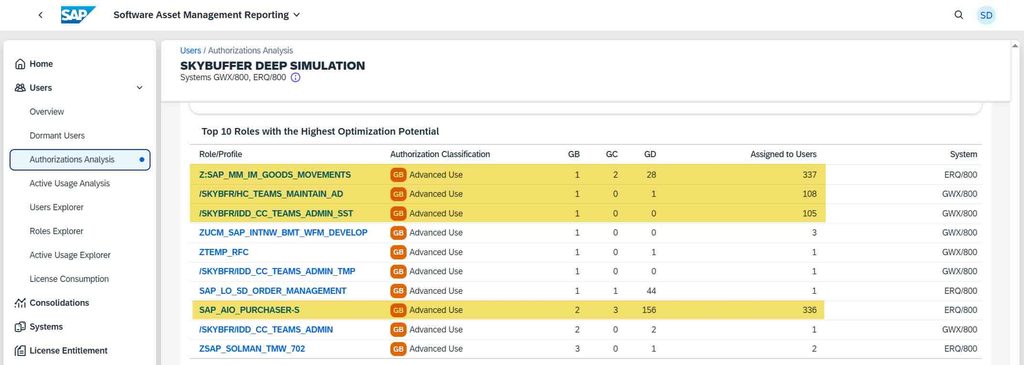Open role SAP_AIO_PURCHASER-S
Screen dimensions: 1024x365
pos(249,310)
